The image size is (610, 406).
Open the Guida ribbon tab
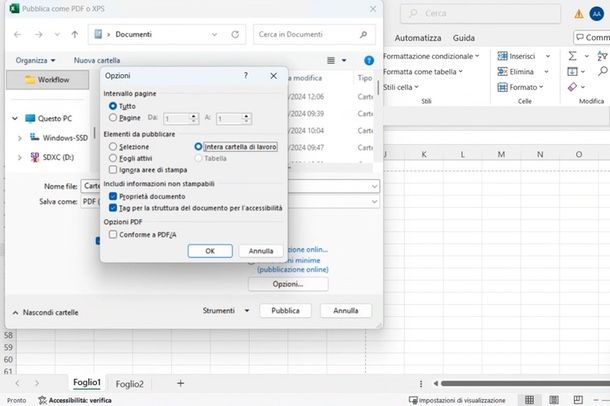click(x=464, y=38)
